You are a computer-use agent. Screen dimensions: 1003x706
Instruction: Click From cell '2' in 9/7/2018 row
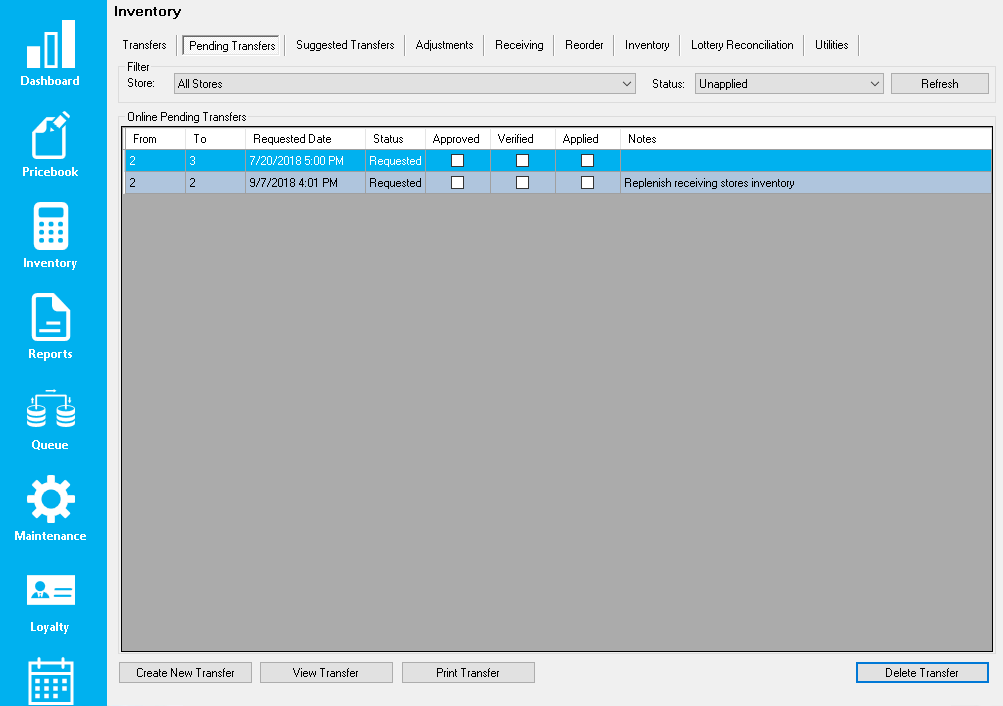point(155,183)
